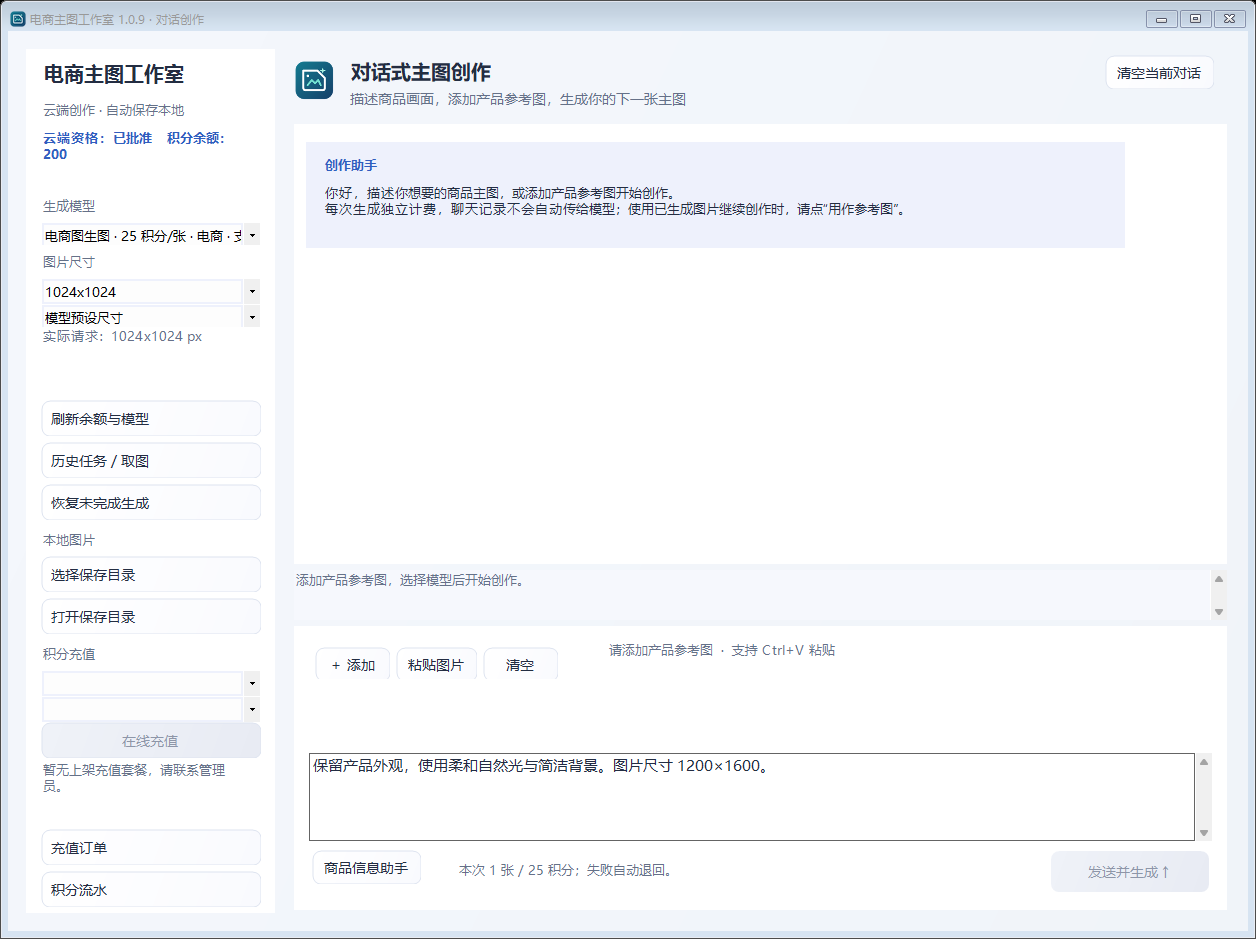Click 恢复未完成生成 button

[151, 503]
